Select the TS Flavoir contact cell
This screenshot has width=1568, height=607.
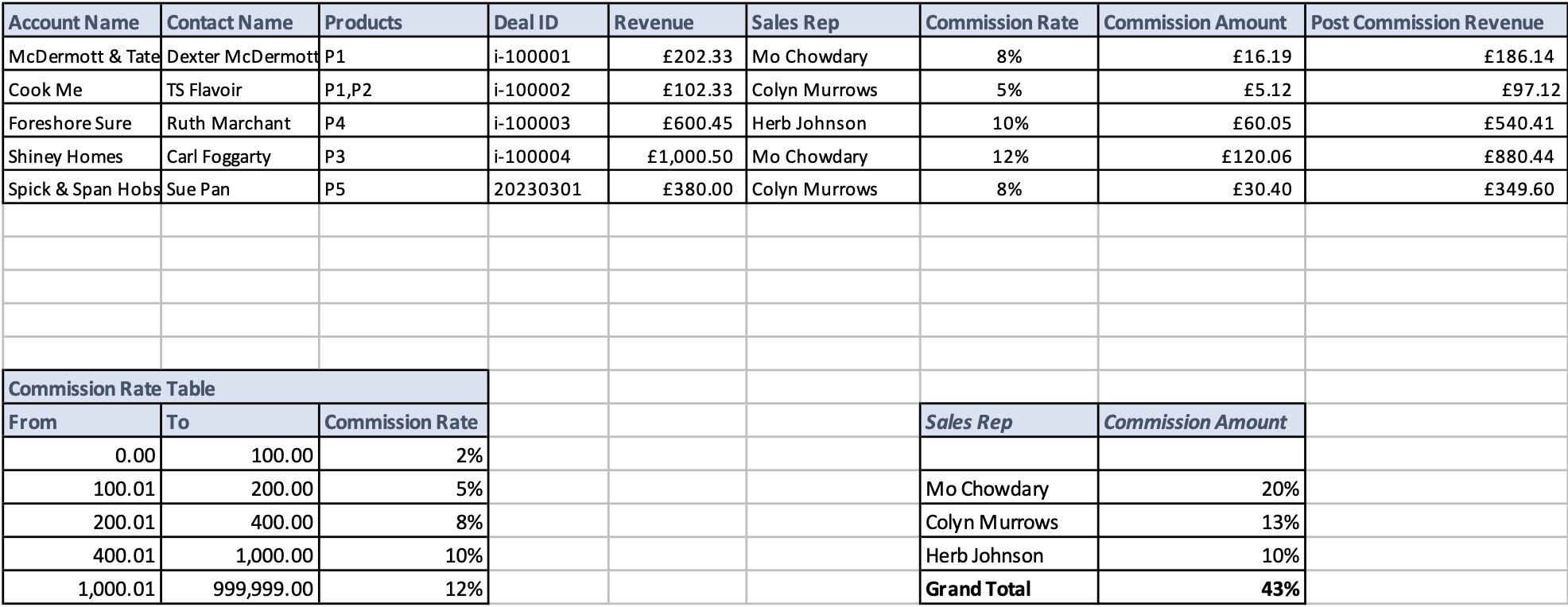239,90
